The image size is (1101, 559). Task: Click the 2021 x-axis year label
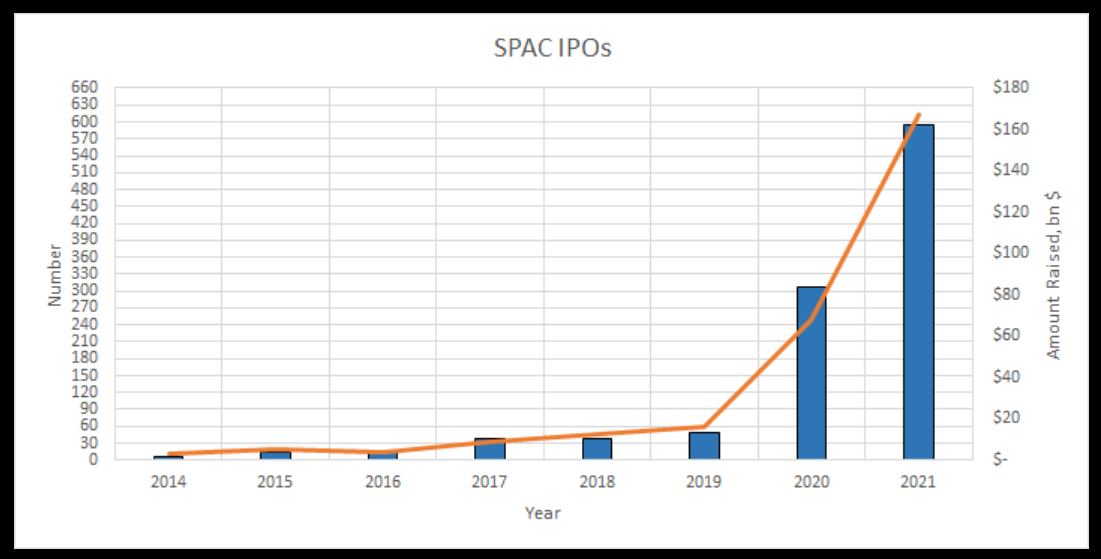tap(918, 482)
